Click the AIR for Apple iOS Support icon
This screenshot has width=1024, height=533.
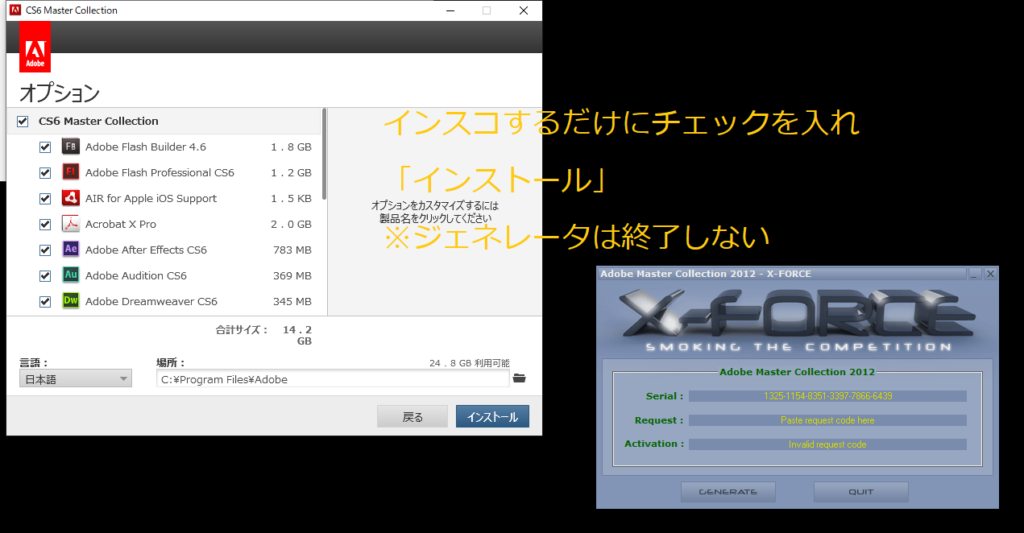71,197
